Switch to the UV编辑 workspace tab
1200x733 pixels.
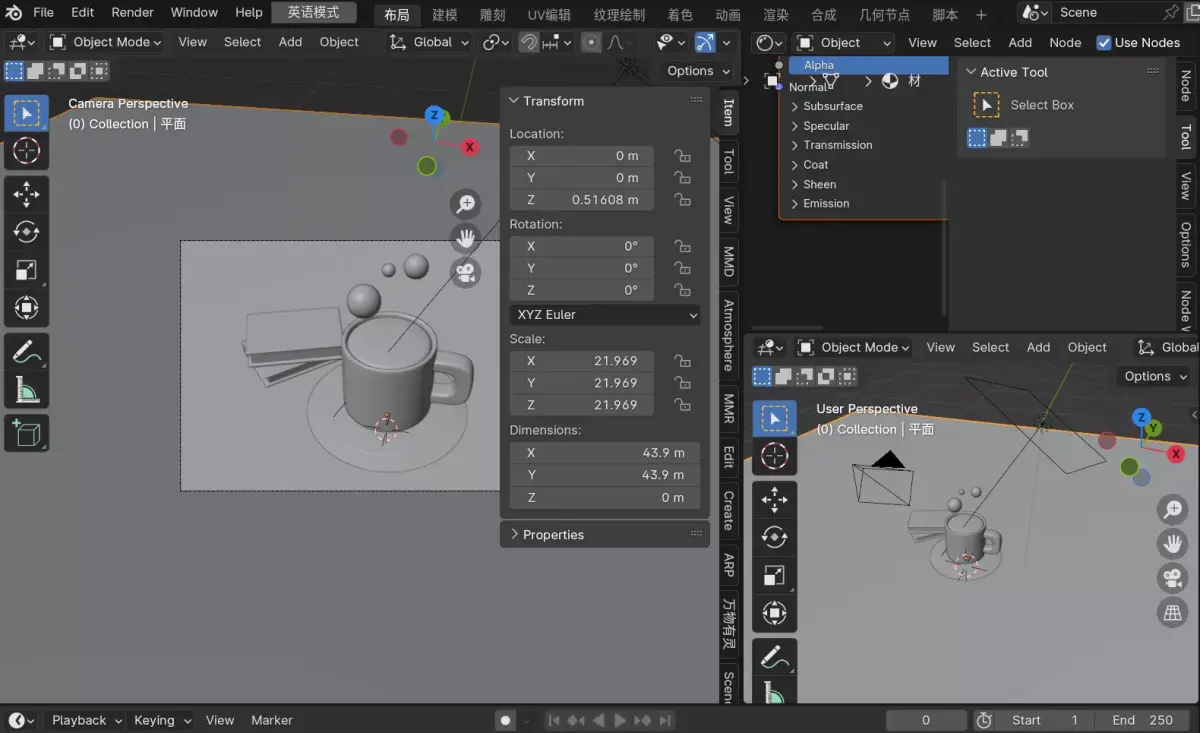(549, 14)
